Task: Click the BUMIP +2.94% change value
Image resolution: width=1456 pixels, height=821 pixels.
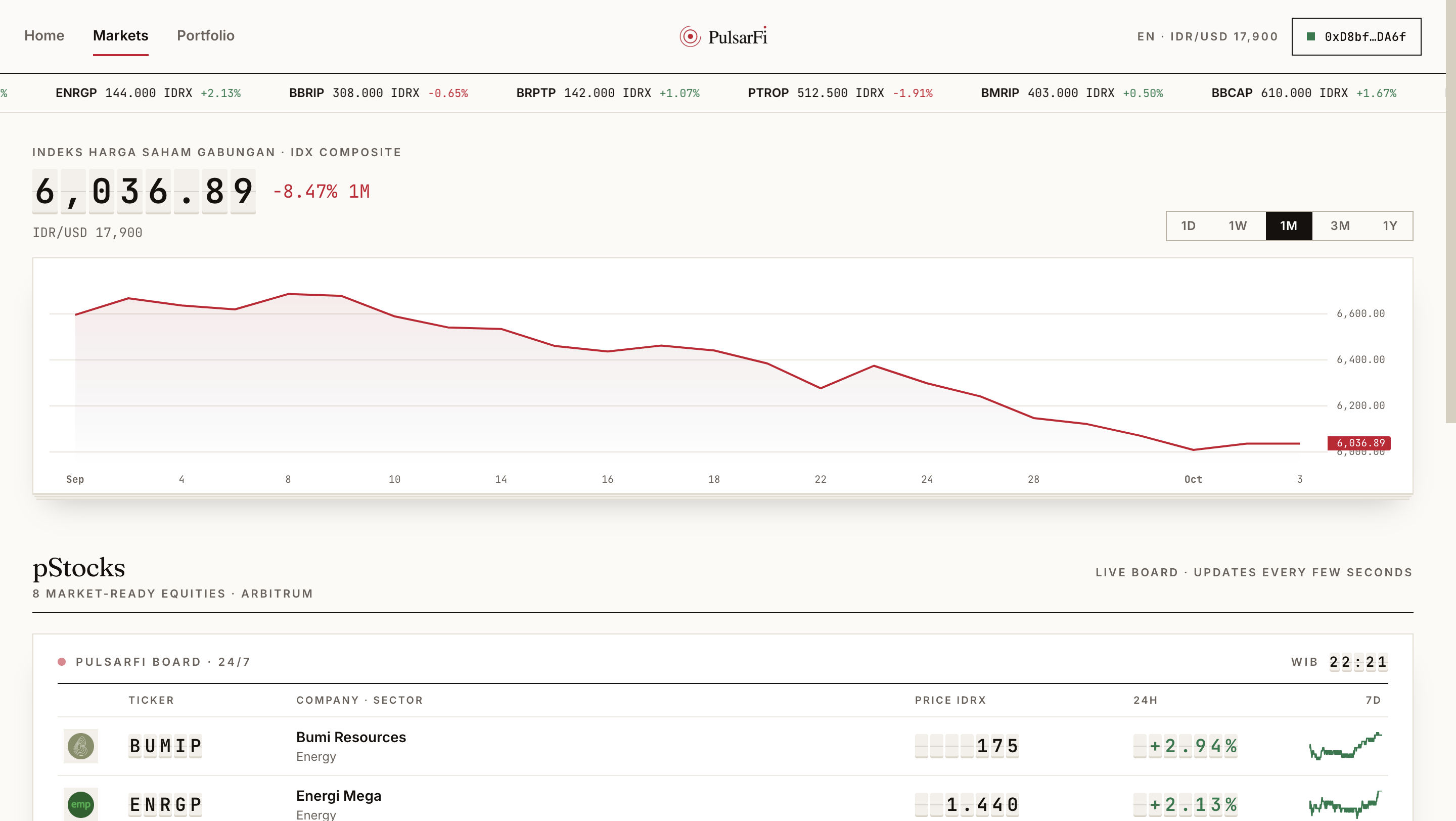Action: point(1186,746)
